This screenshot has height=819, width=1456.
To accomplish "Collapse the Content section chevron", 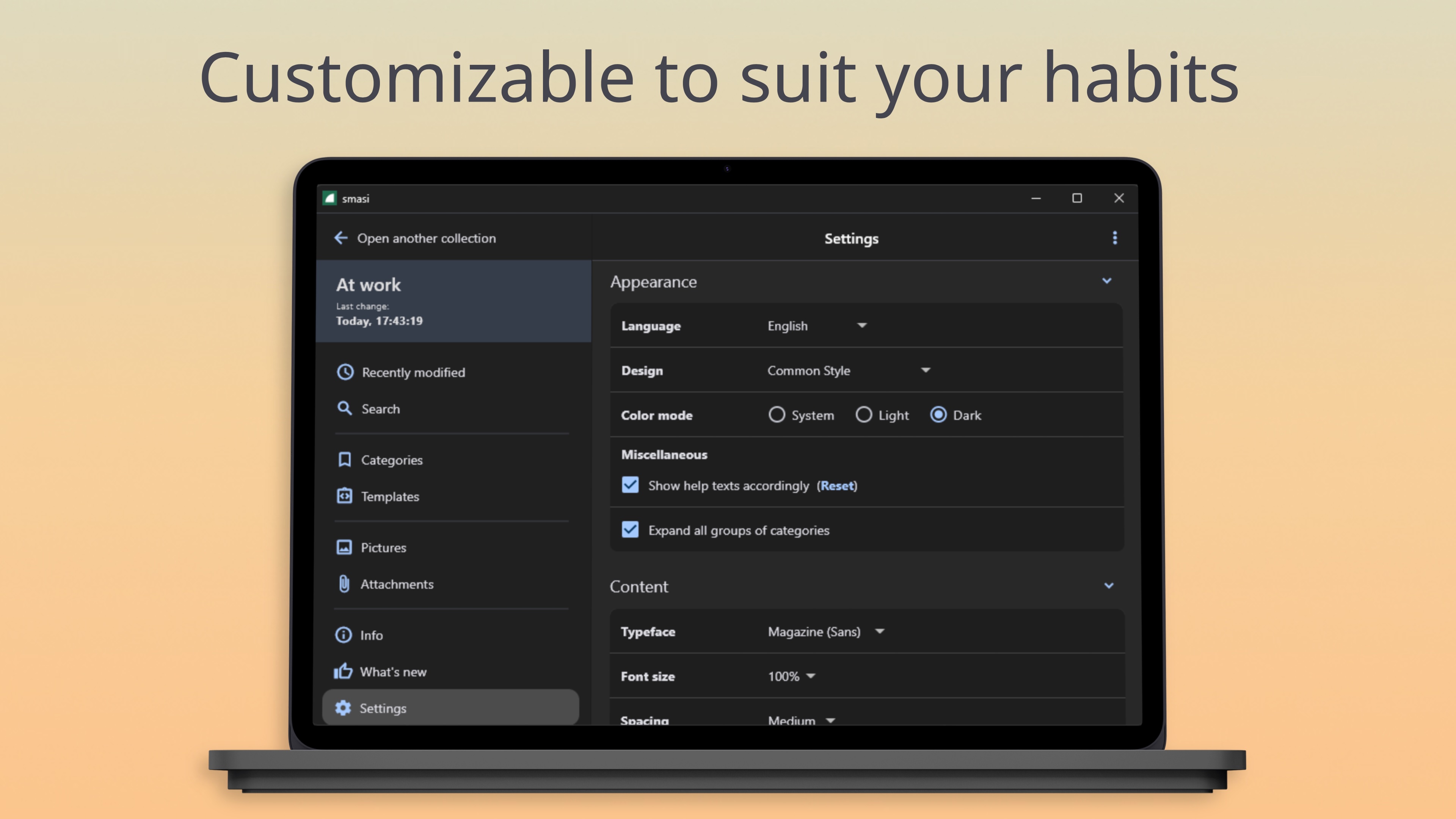I will tap(1108, 585).
